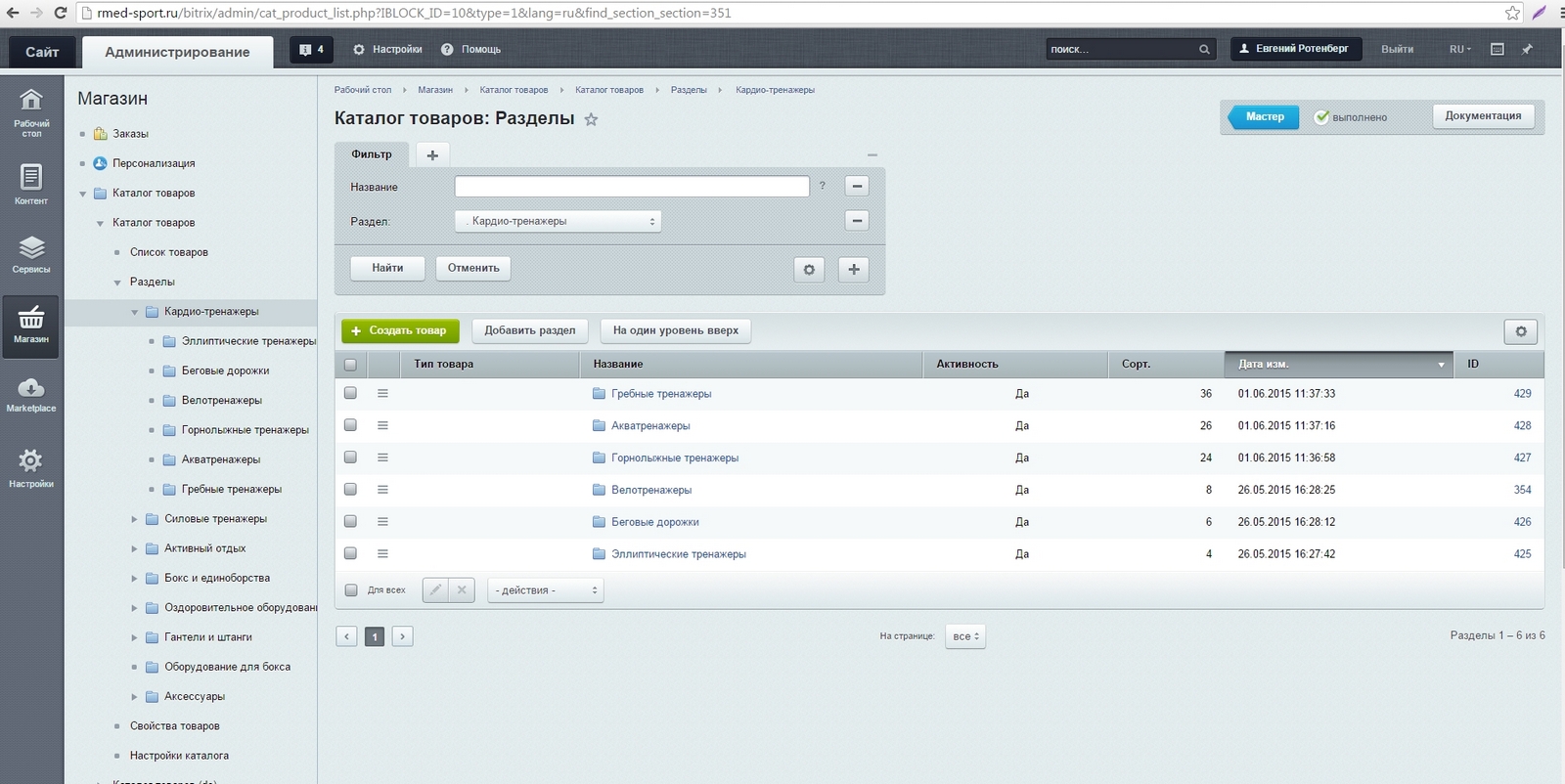
Task: Open the Велотренажеры section link
Action: [x=650, y=490]
